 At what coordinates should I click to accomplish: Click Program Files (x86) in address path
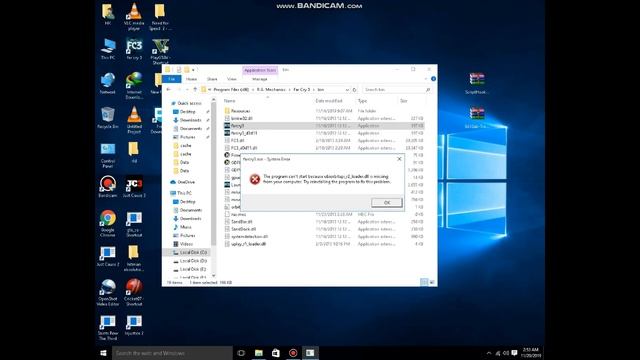pos(231,89)
